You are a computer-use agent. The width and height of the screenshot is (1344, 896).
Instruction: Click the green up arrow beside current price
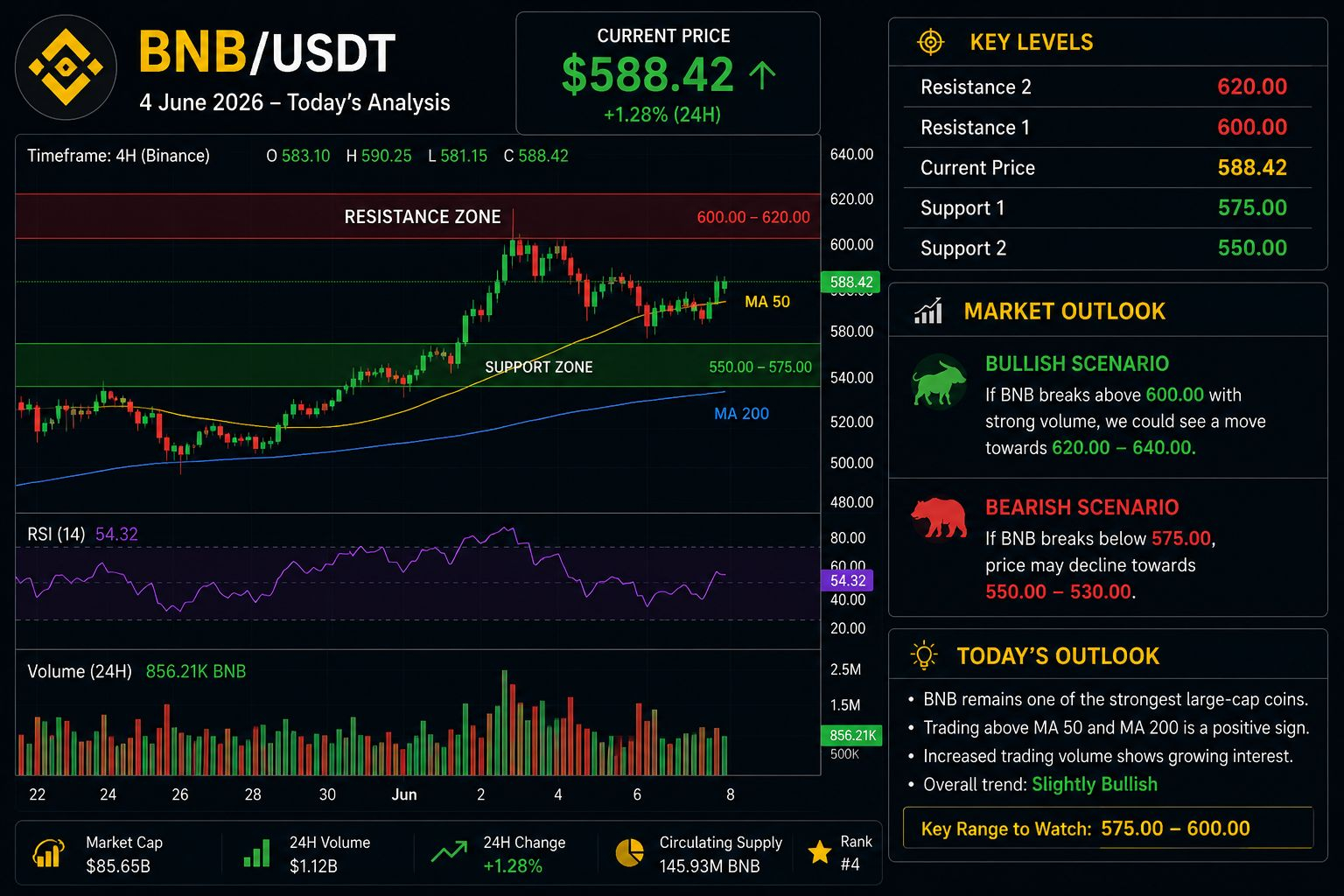click(x=762, y=75)
